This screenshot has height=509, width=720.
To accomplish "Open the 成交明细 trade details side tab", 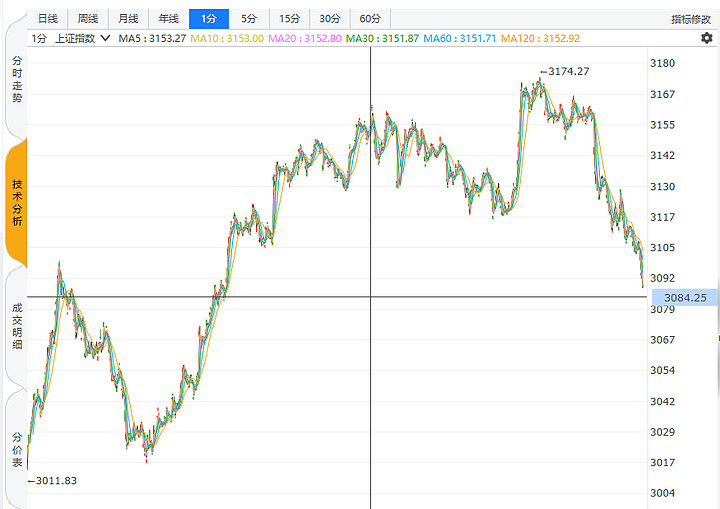I will tap(16, 328).
